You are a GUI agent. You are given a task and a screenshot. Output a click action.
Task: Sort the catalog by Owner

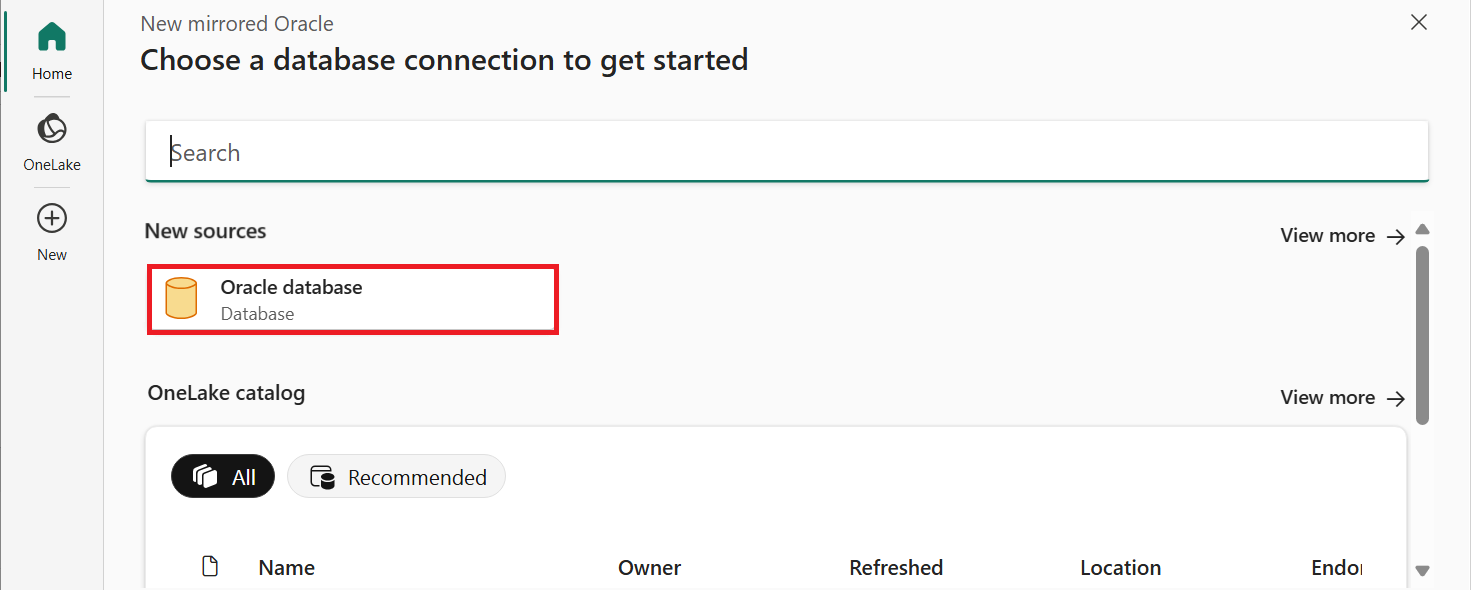click(649, 567)
